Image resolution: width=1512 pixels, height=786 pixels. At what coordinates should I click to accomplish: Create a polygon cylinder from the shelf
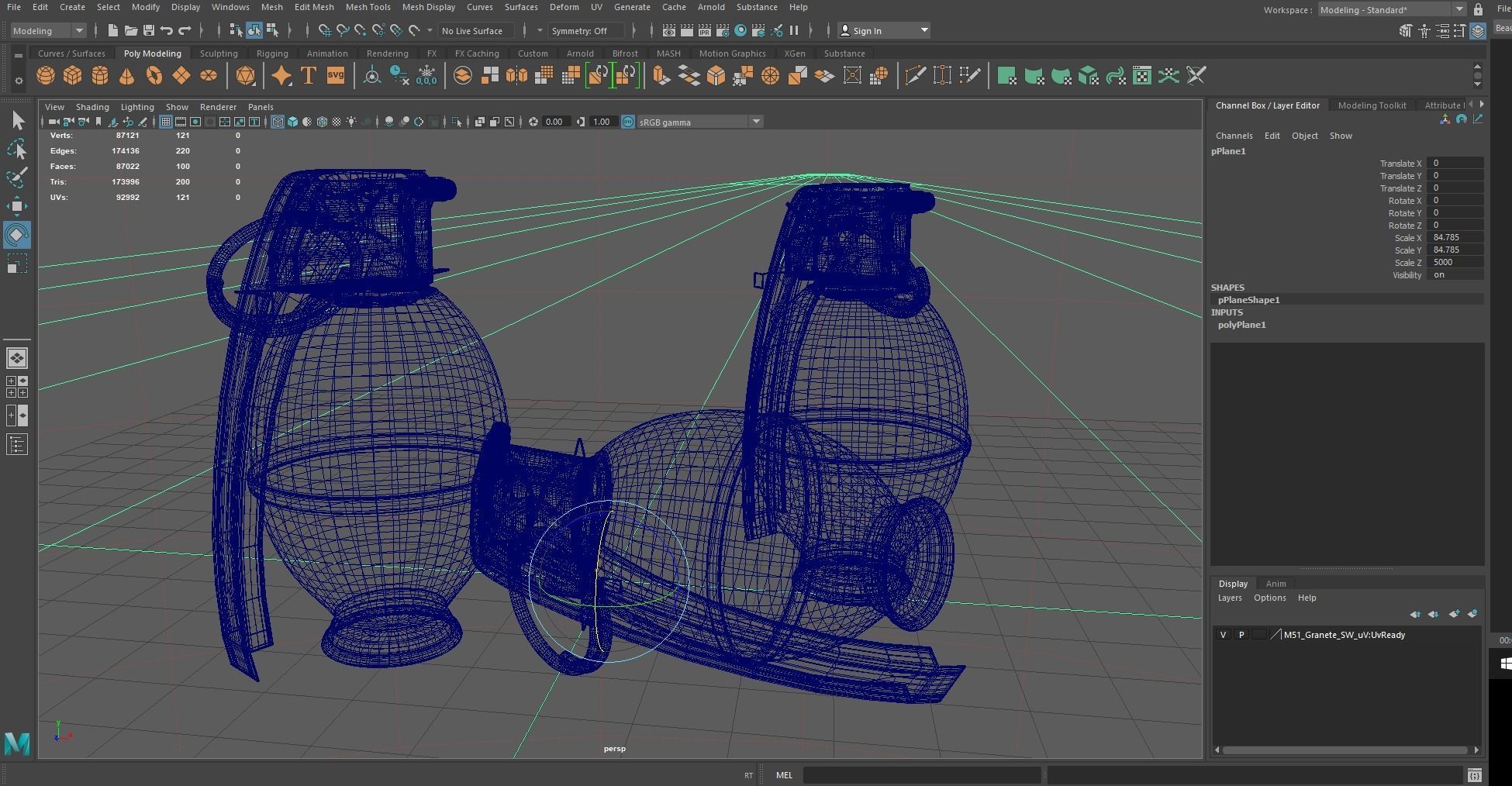(x=100, y=76)
